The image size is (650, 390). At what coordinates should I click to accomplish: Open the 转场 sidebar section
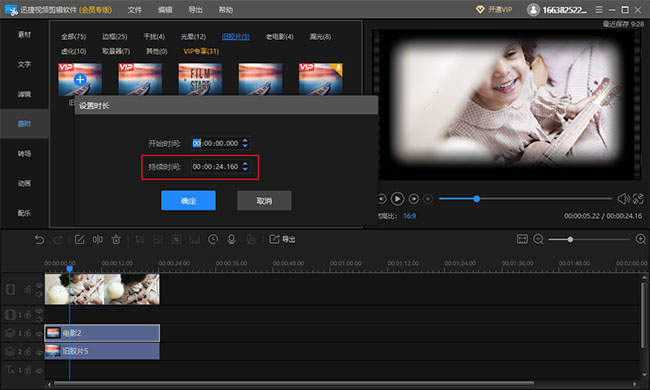24,154
